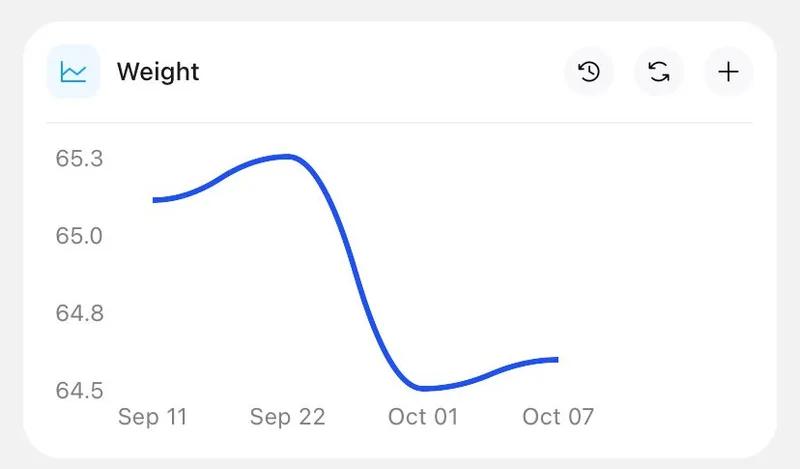This screenshot has width=800, height=469.
Task: Select the Oct 07 date label
Action: point(558,417)
